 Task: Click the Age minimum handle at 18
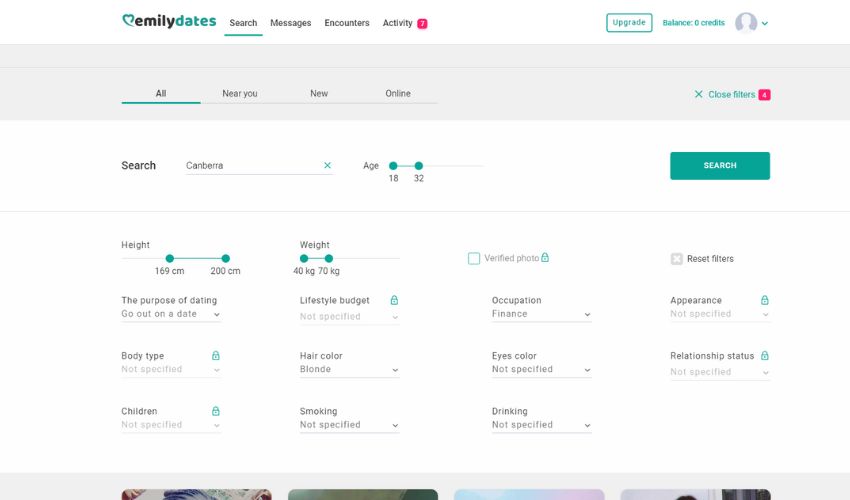pos(393,166)
